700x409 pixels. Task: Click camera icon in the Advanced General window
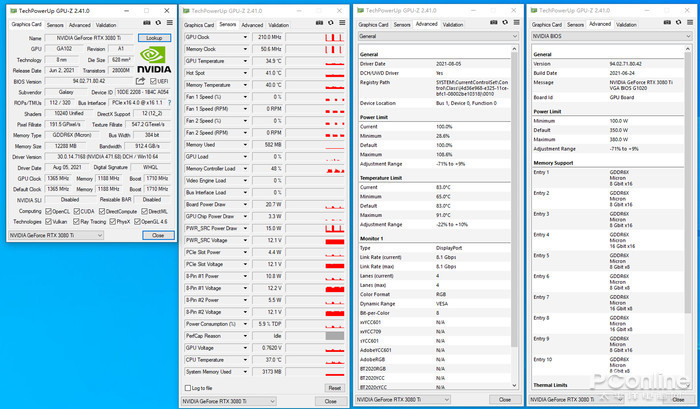[494, 22]
